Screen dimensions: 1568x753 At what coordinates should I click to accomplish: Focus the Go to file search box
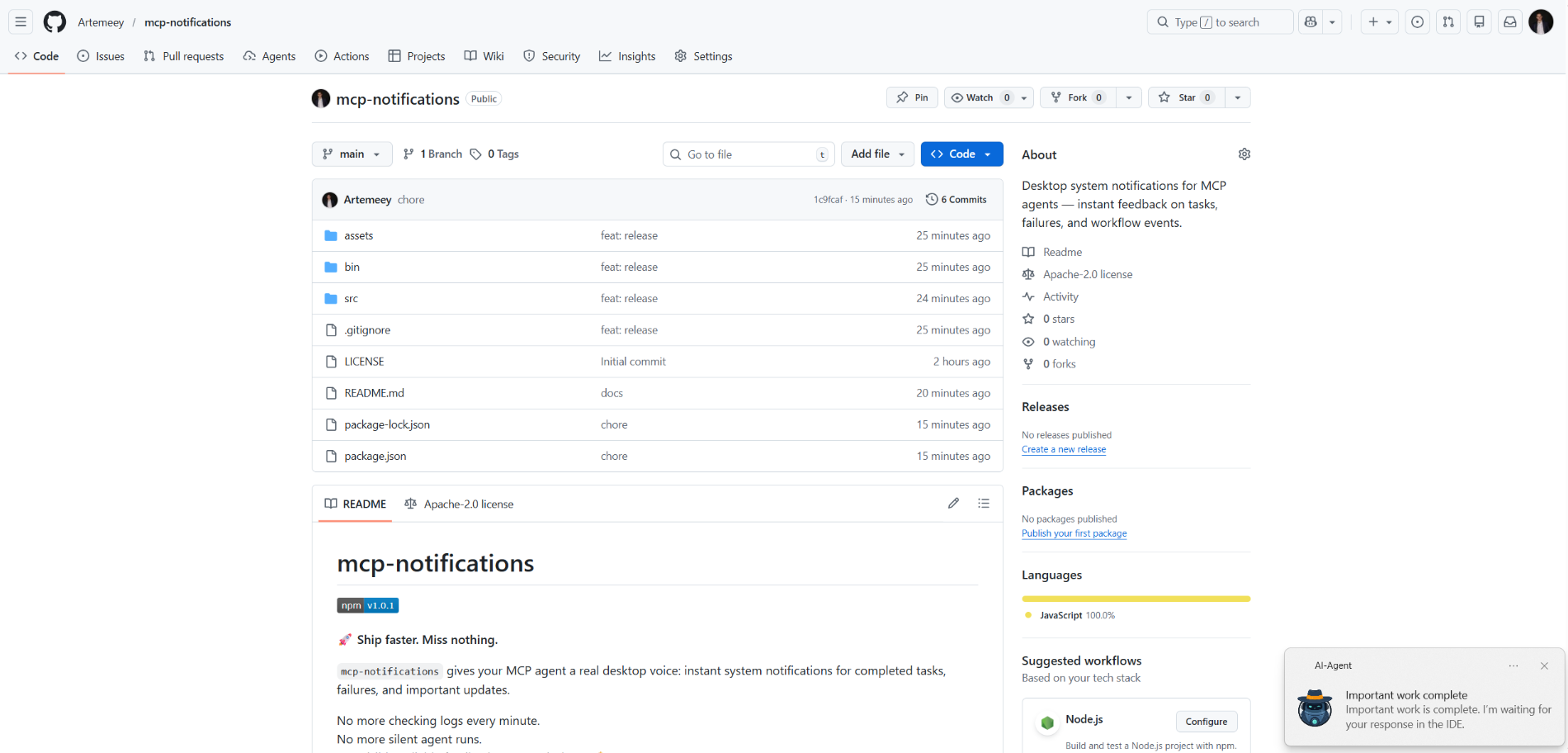click(749, 154)
